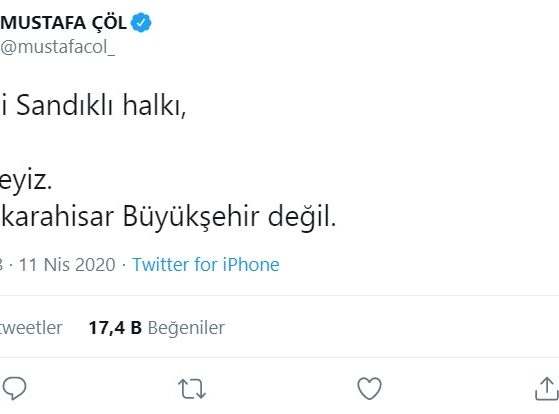
Task: View the 17,4 B Beğeniler list
Action: pyautogui.click(x=157, y=327)
